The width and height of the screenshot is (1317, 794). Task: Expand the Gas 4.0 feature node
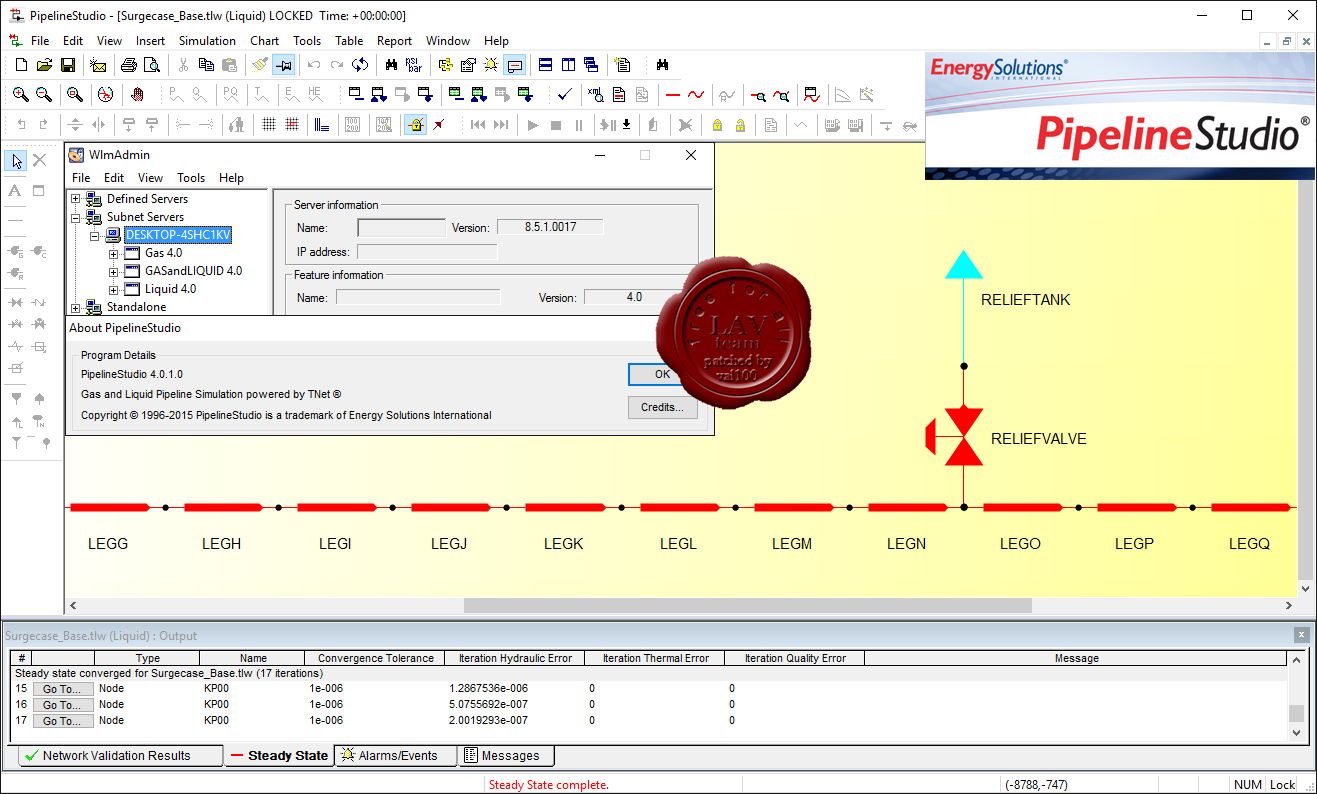113,253
